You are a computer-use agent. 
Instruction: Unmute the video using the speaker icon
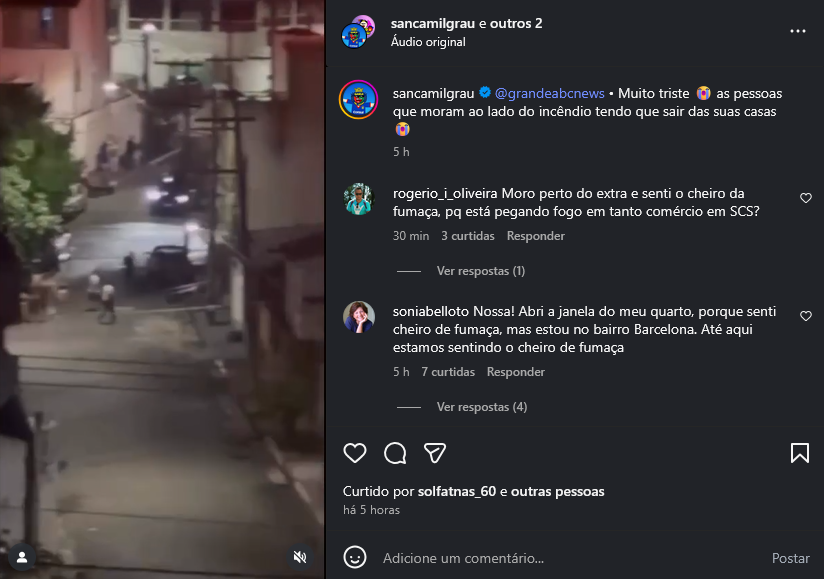[x=300, y=557]
